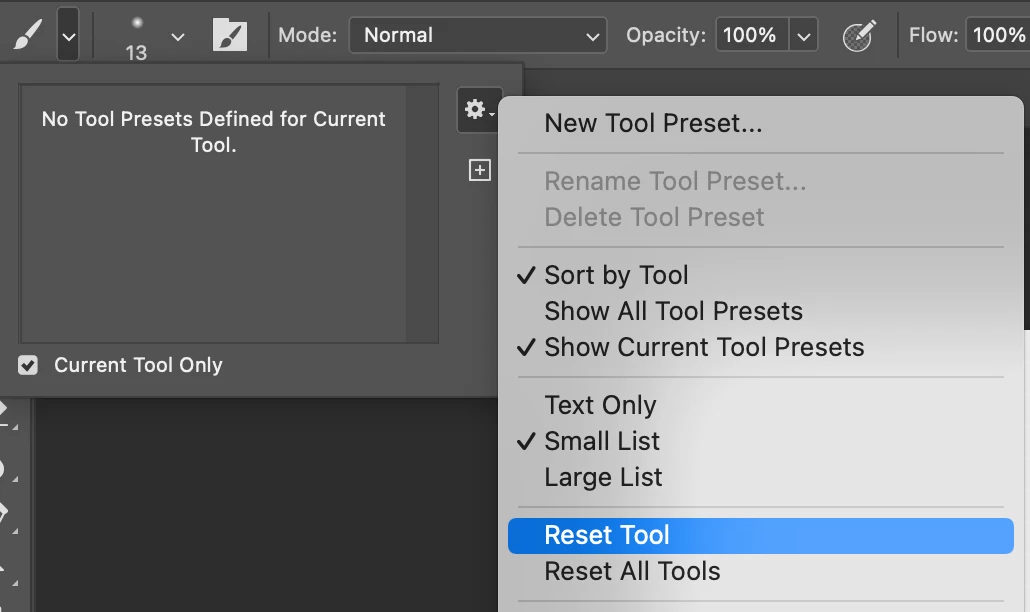Image resolution: width=1030 pixels, height=612 pixels.
Task: Expand the Opacity slider arrow
Action: point(803,36)
